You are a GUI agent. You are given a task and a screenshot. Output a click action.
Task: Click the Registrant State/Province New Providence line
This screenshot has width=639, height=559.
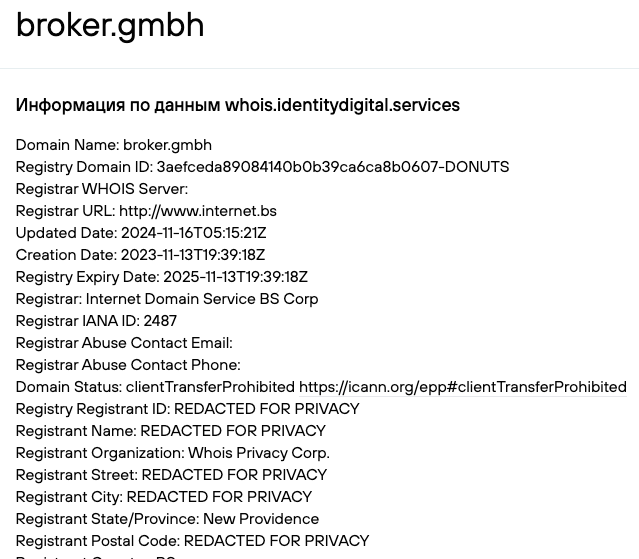167,519
